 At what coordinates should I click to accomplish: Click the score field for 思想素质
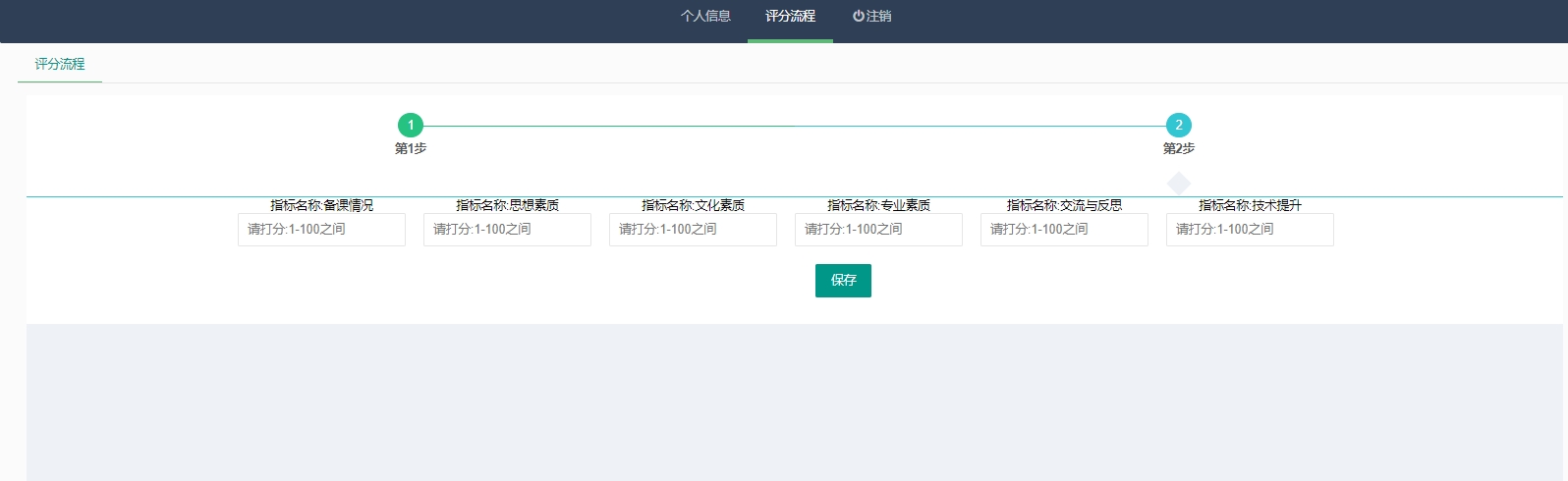click(507, 230)
